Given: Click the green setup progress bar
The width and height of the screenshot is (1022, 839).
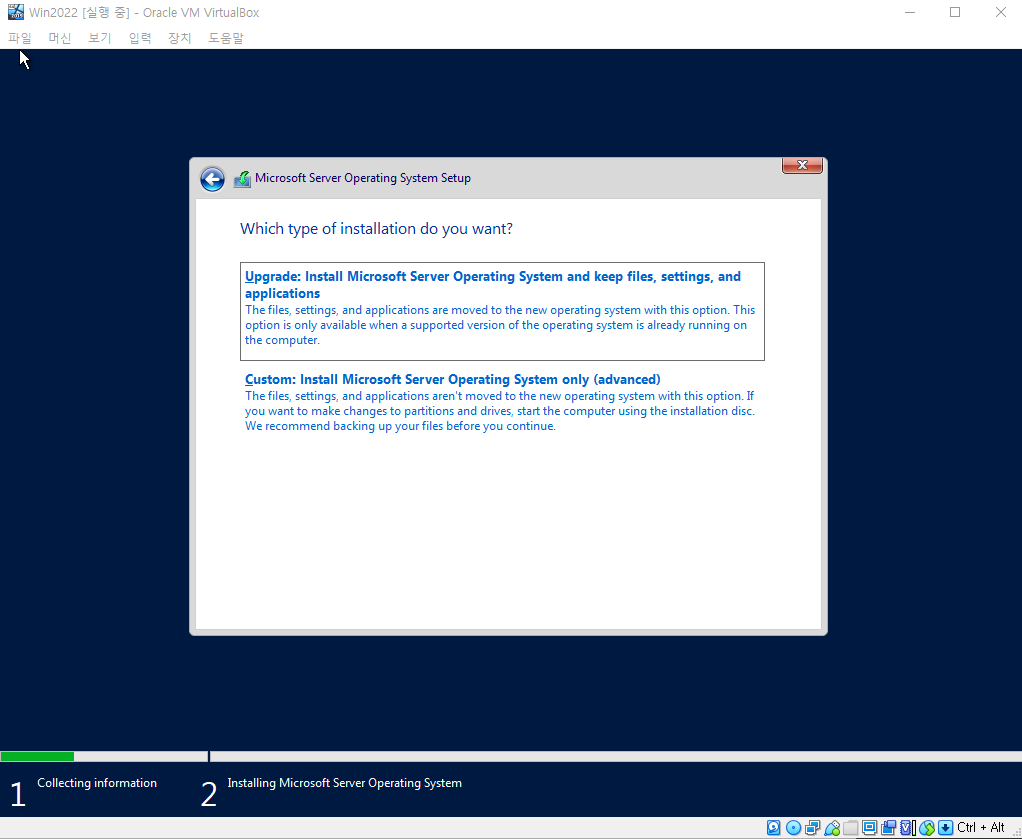Looking at the screenshot, I should [x=37, y=756].
